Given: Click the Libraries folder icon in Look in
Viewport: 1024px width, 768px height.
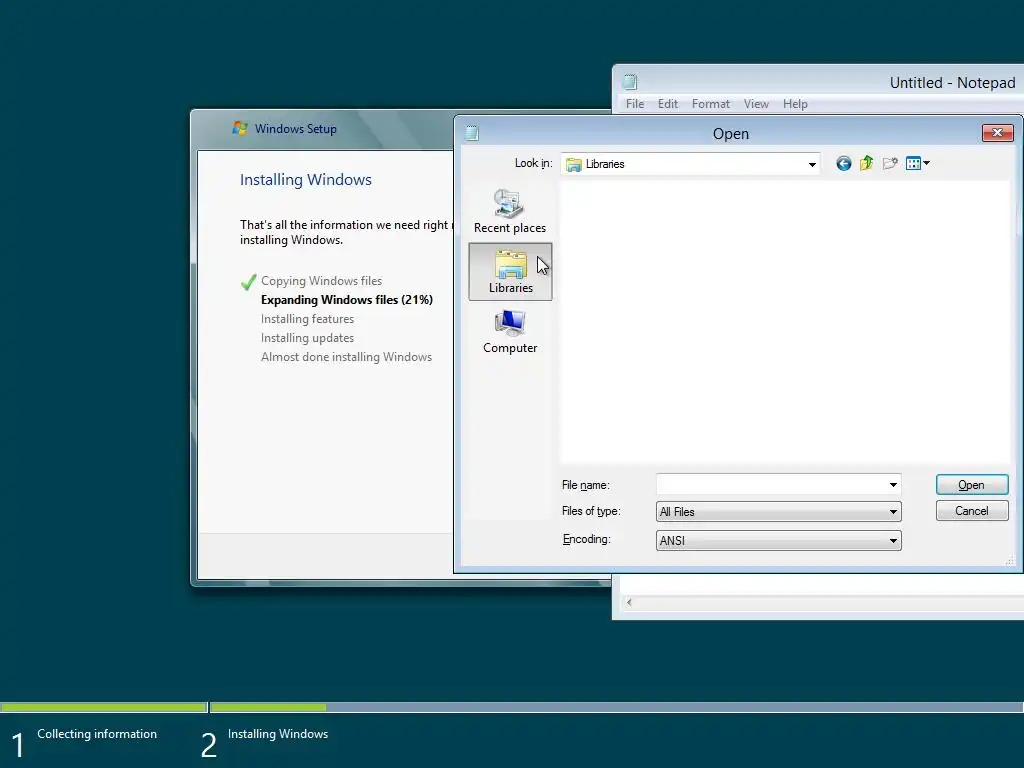Looking at the screenshot, I should coord(573,164).
